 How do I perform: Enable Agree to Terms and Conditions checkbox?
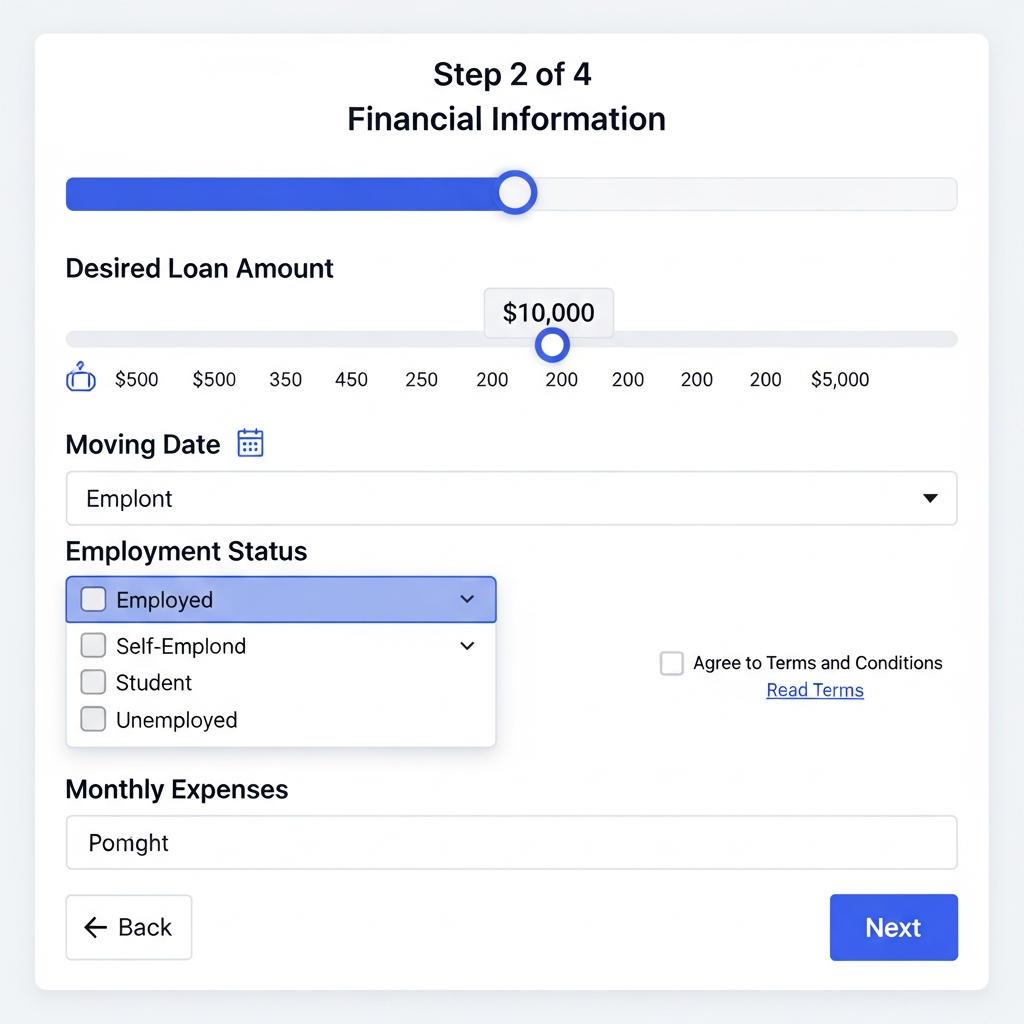click(x=672, y=663)
